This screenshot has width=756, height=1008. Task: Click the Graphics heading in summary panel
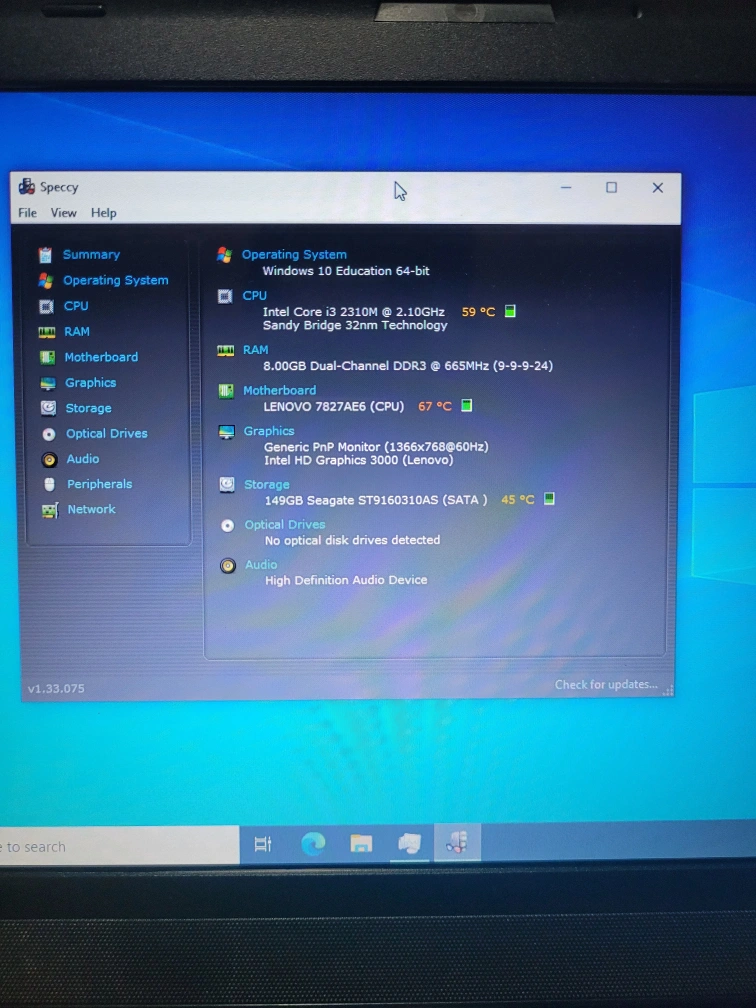(269, 432)
